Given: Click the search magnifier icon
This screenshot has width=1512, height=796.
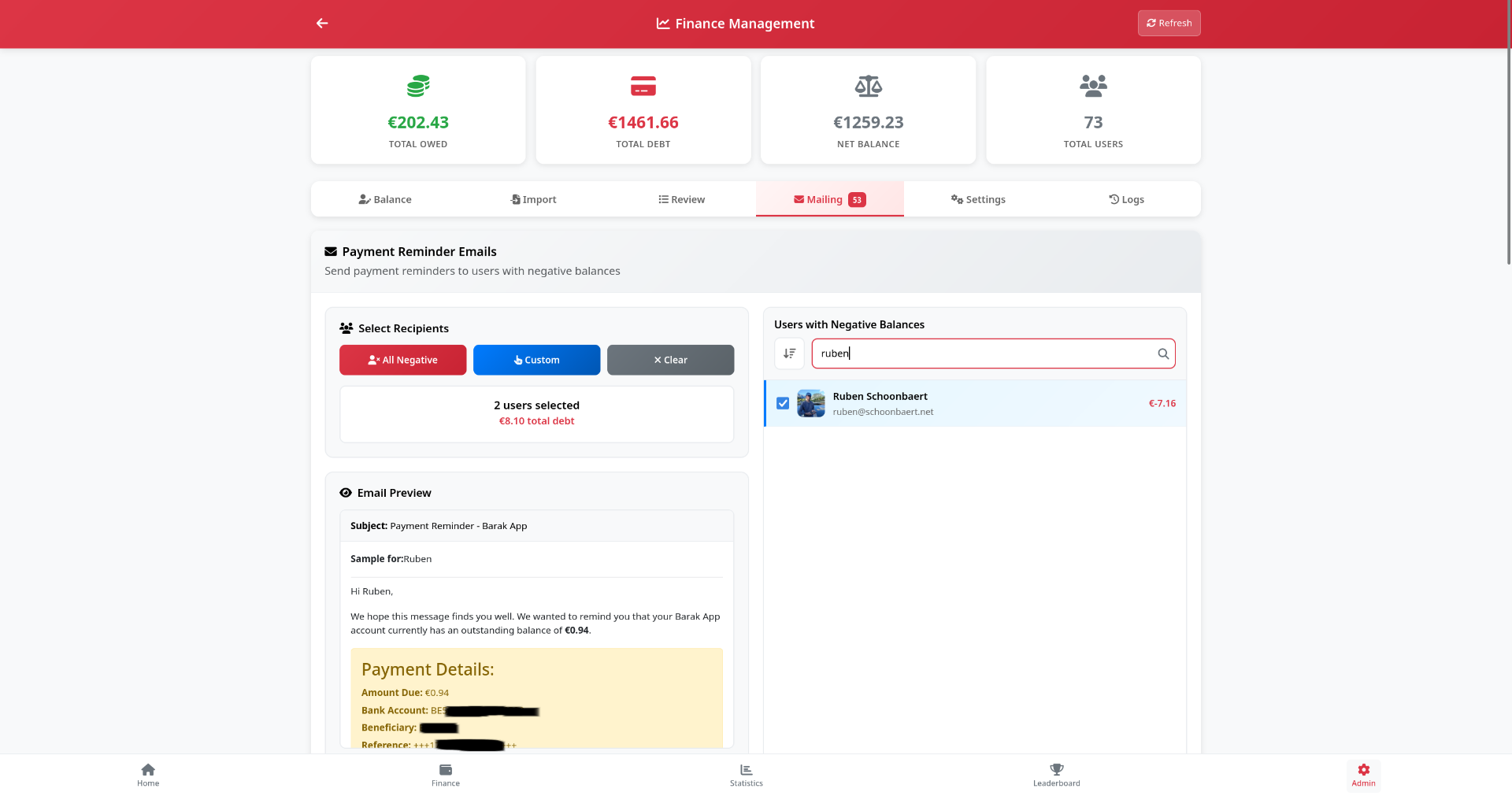Looking at the screenshot, I should point(1162,354).
